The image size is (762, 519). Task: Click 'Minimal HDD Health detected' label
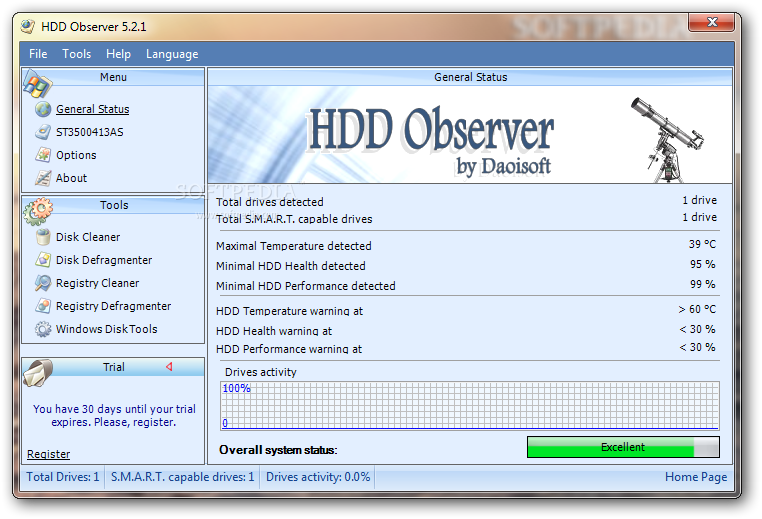tap(291, 266)
